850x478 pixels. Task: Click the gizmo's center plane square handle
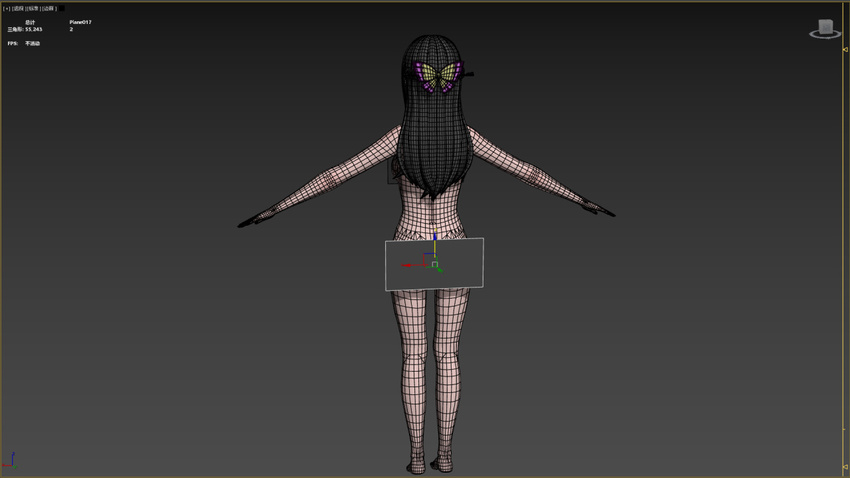[435, 264]
